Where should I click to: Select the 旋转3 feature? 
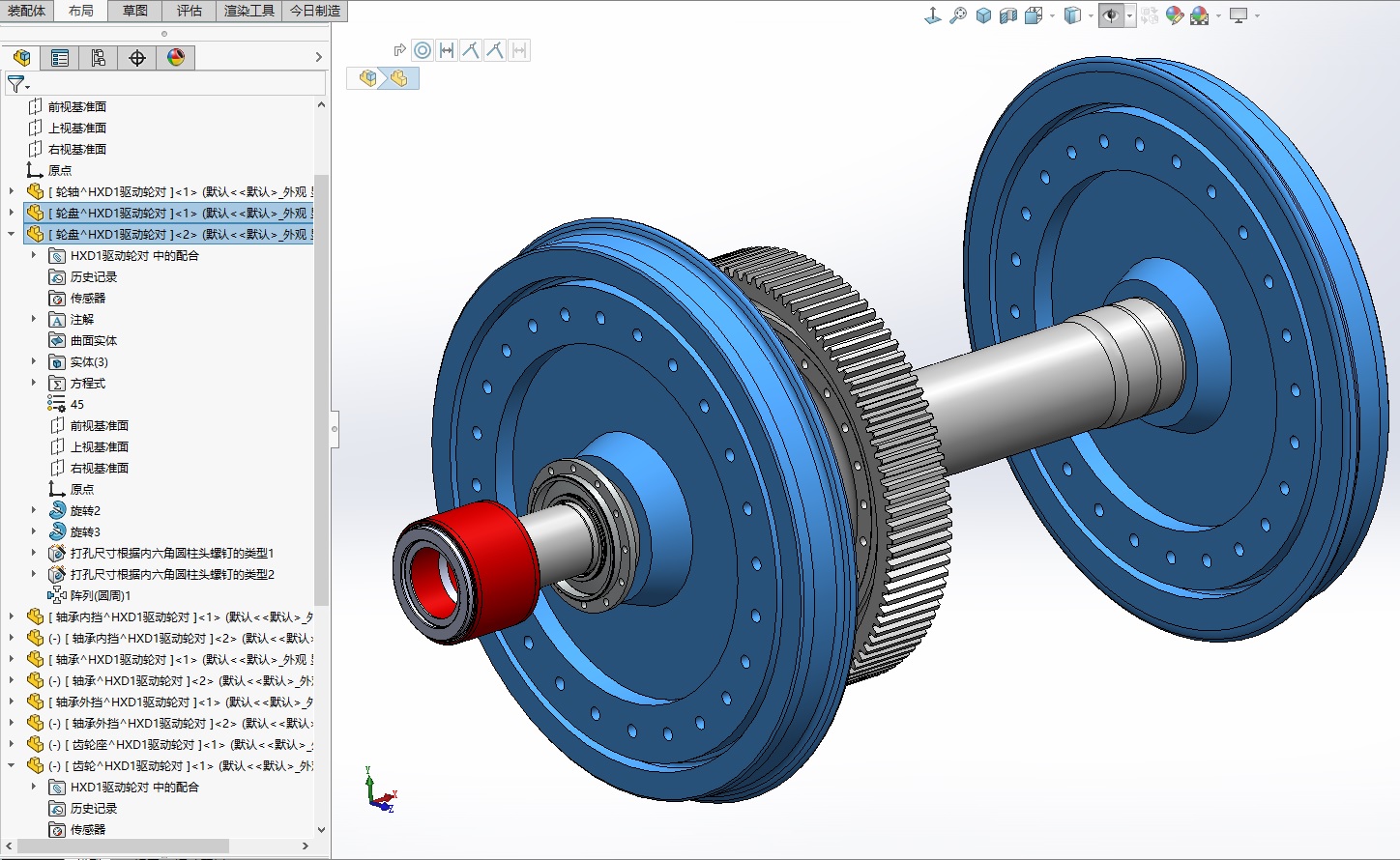tap(85, 531)
